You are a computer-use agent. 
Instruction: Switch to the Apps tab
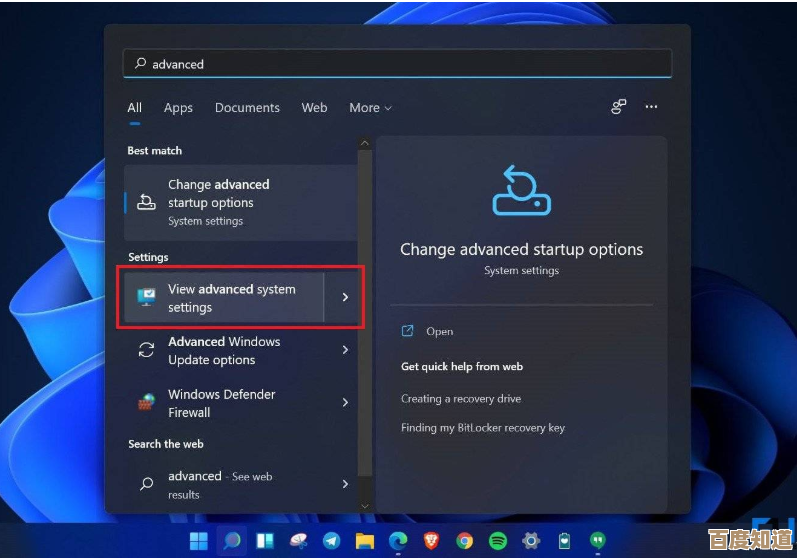pyautogui.click(x=178, y=108)
